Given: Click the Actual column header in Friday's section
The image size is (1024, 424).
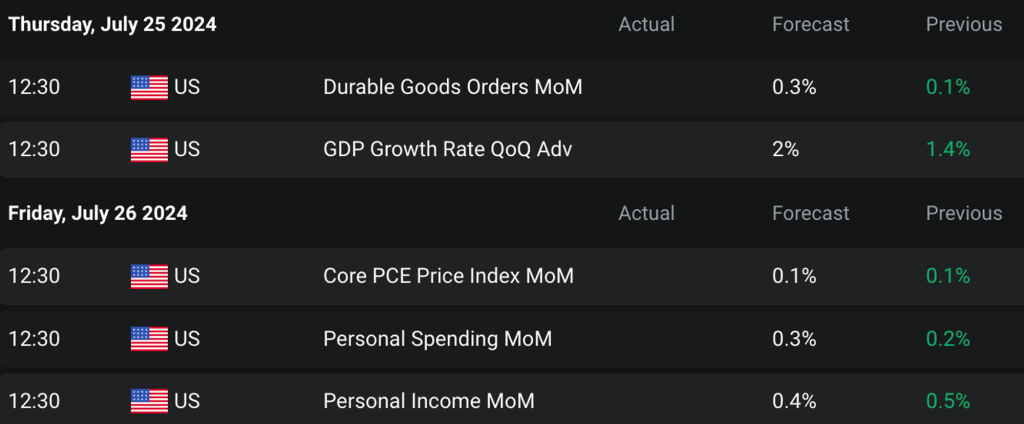Looking at the screenshot, I should click(646, 213).
